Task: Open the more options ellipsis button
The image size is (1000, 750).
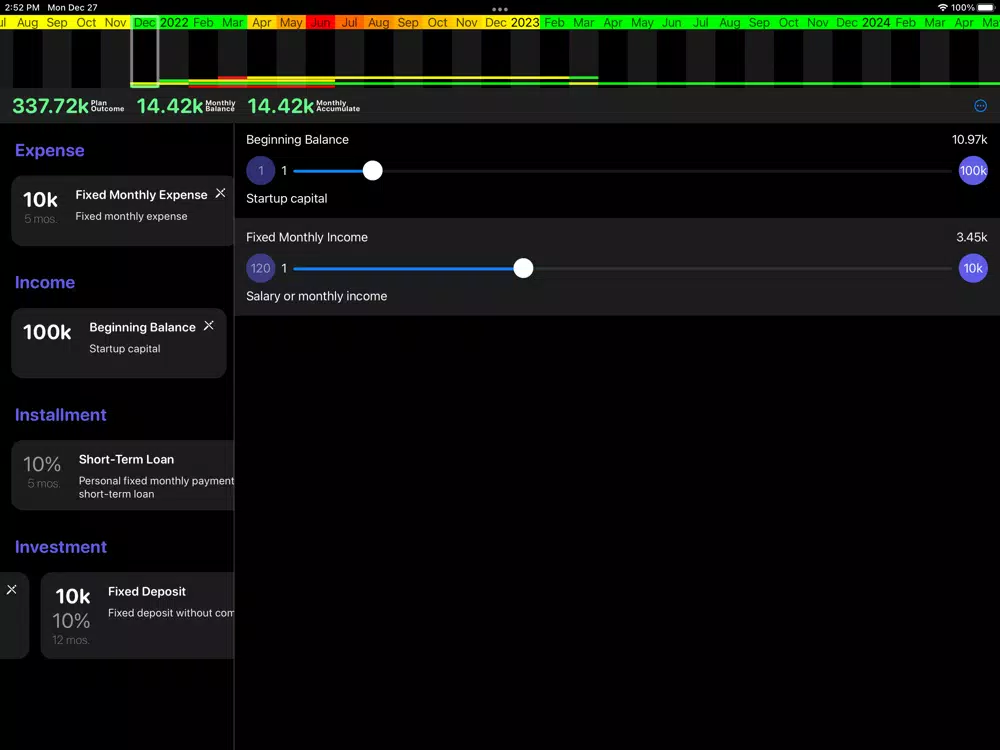Action: [980, 106]
